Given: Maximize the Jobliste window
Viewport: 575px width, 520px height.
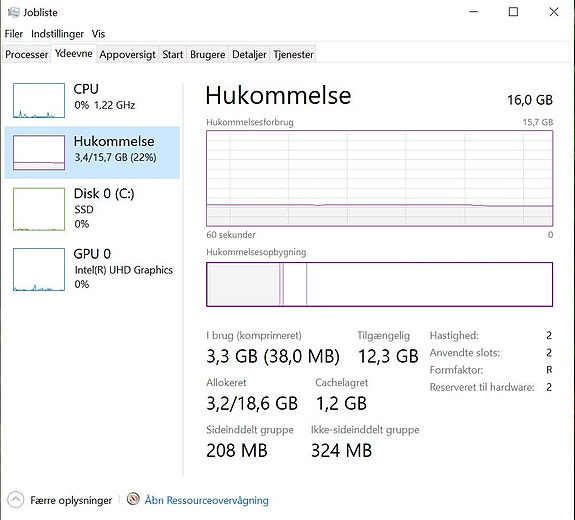Looking at the screenshot, I should pyautogui.click(x=513, y=12).
